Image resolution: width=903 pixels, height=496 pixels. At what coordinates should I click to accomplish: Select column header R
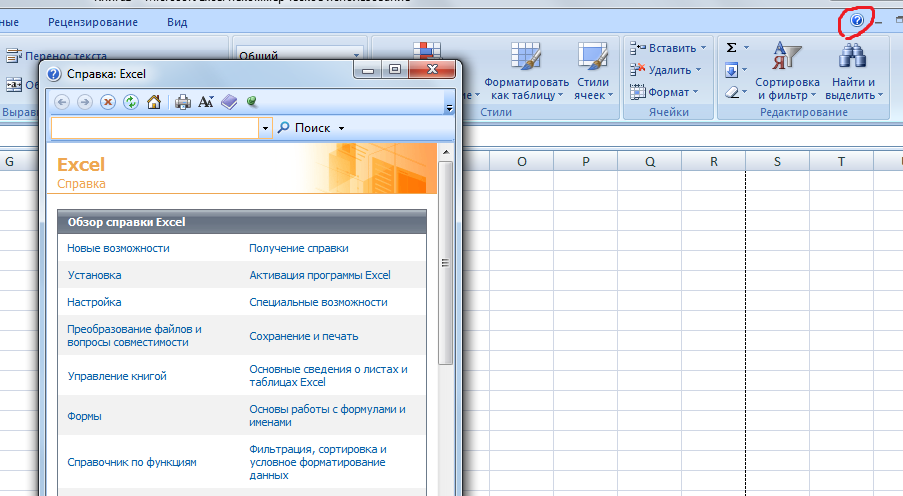[714, 161]
